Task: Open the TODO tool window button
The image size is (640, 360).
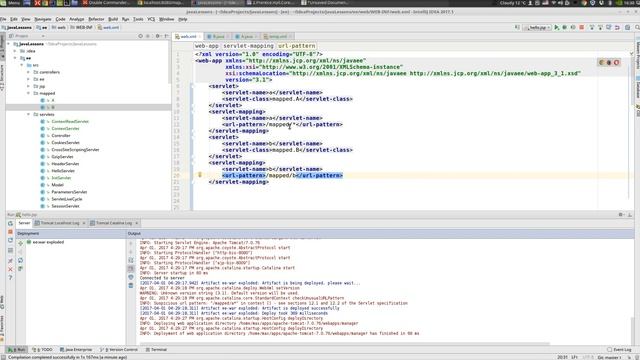Action: point(42,350)
